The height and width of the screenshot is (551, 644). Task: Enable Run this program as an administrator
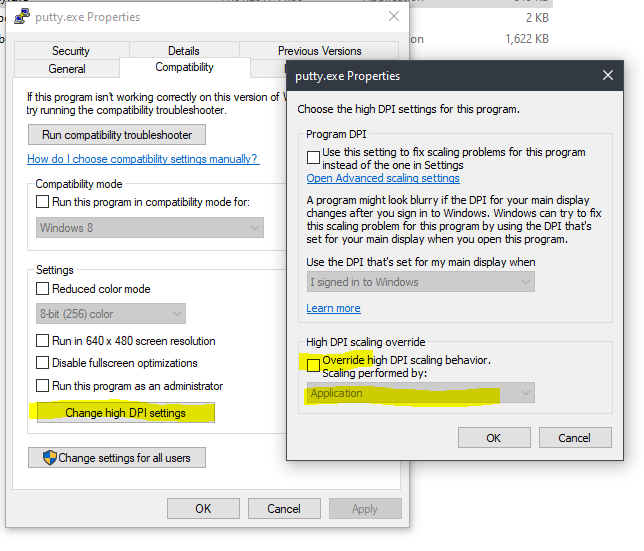point(42,386)
